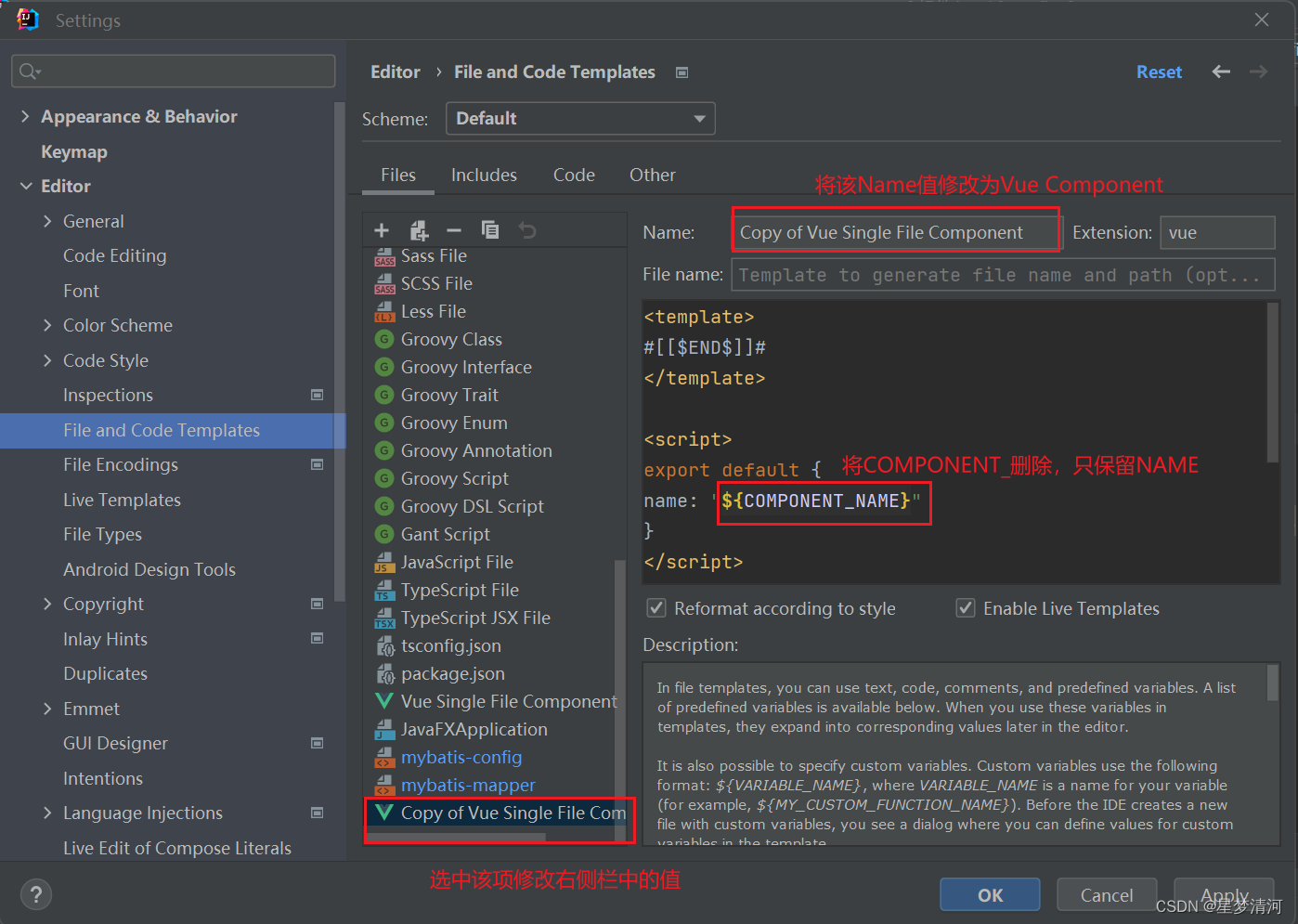
Task: Click the Cancel button
Action: coord(1107,895)
